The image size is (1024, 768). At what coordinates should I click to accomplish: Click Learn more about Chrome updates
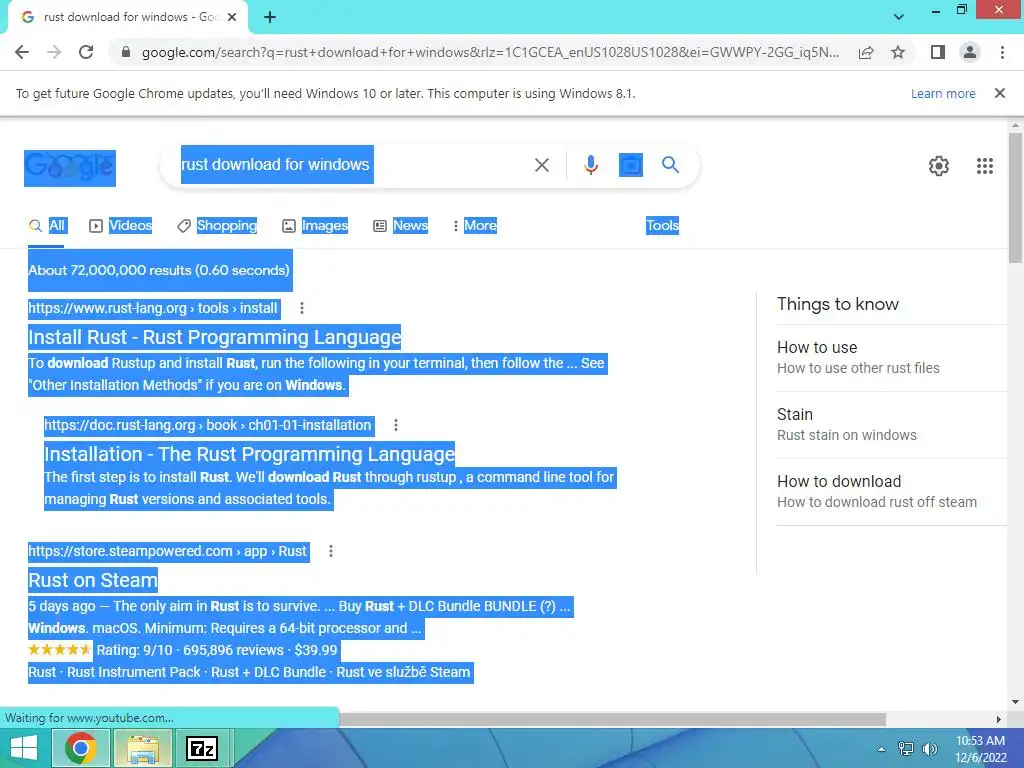tap(943, 93)
